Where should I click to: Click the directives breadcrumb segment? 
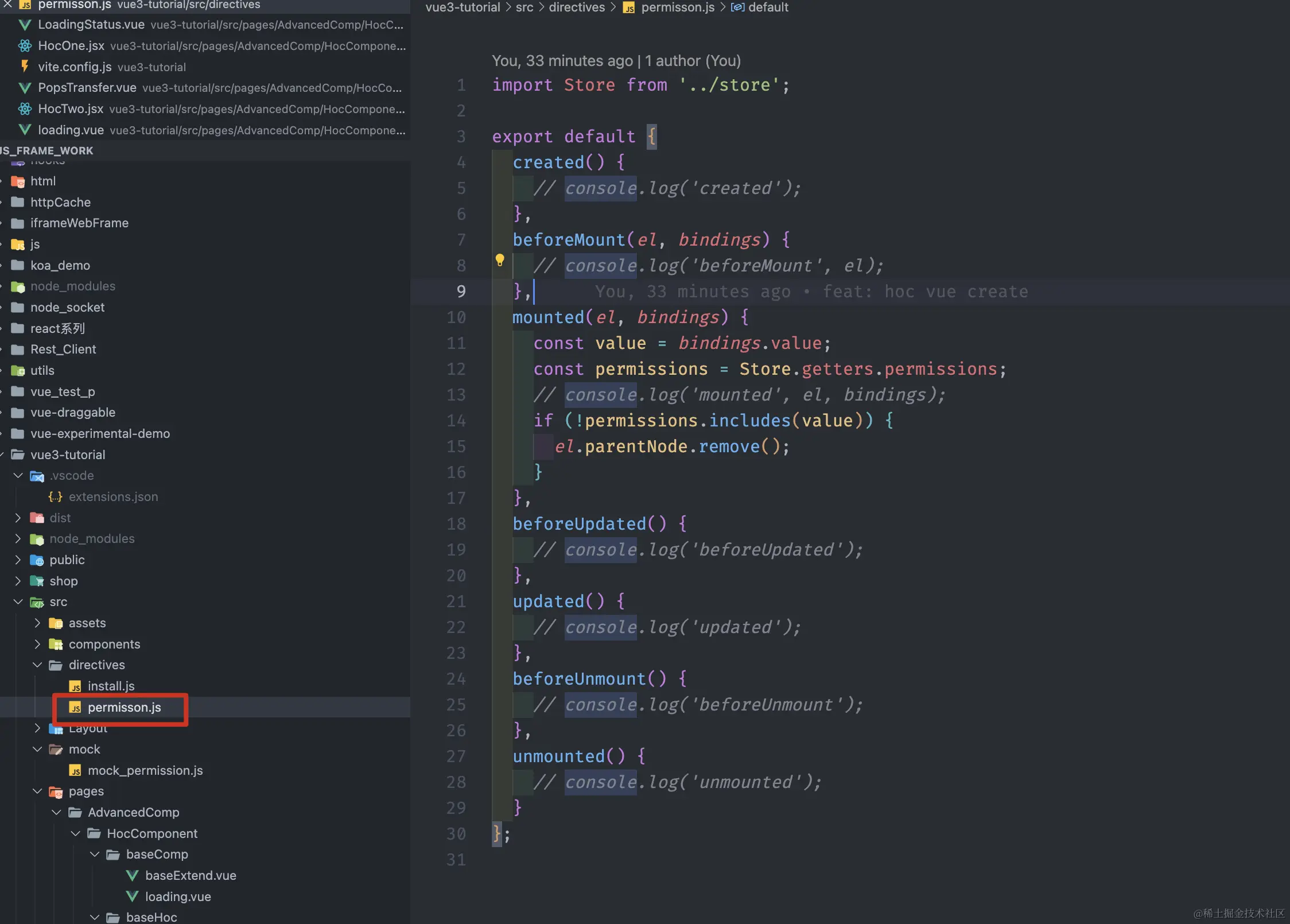577,7
